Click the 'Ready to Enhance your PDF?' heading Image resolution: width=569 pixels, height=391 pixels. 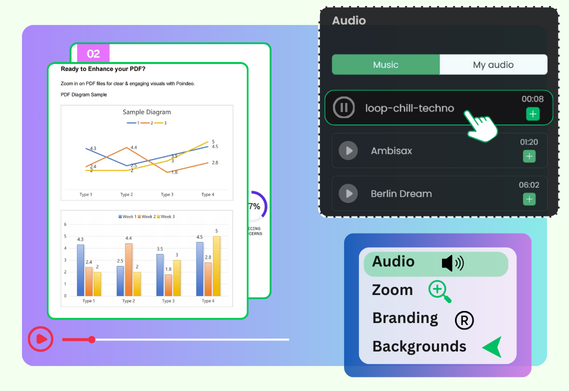(x=103, y=69)
